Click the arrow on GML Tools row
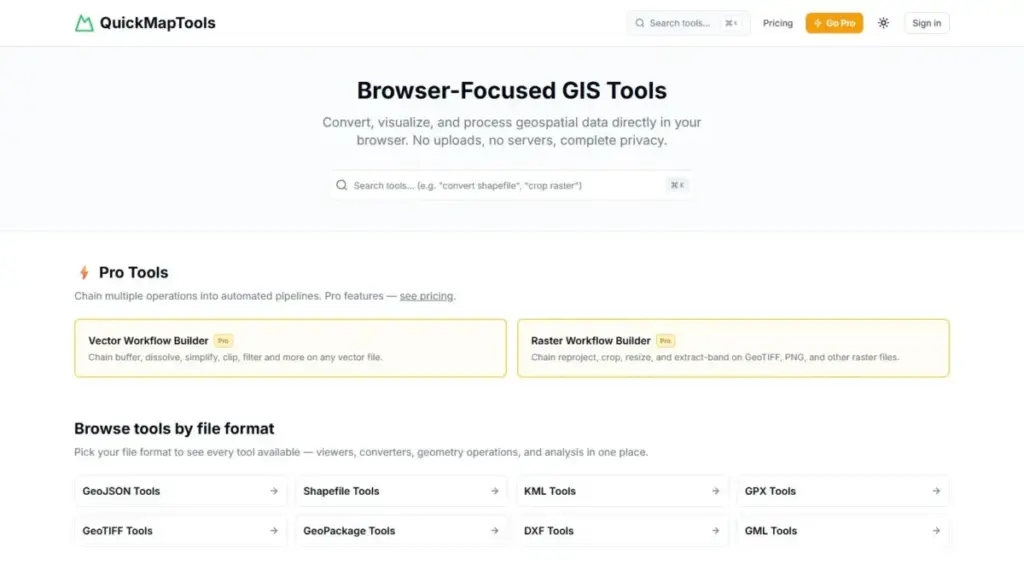1024x576 pixels. coord(936,531)
